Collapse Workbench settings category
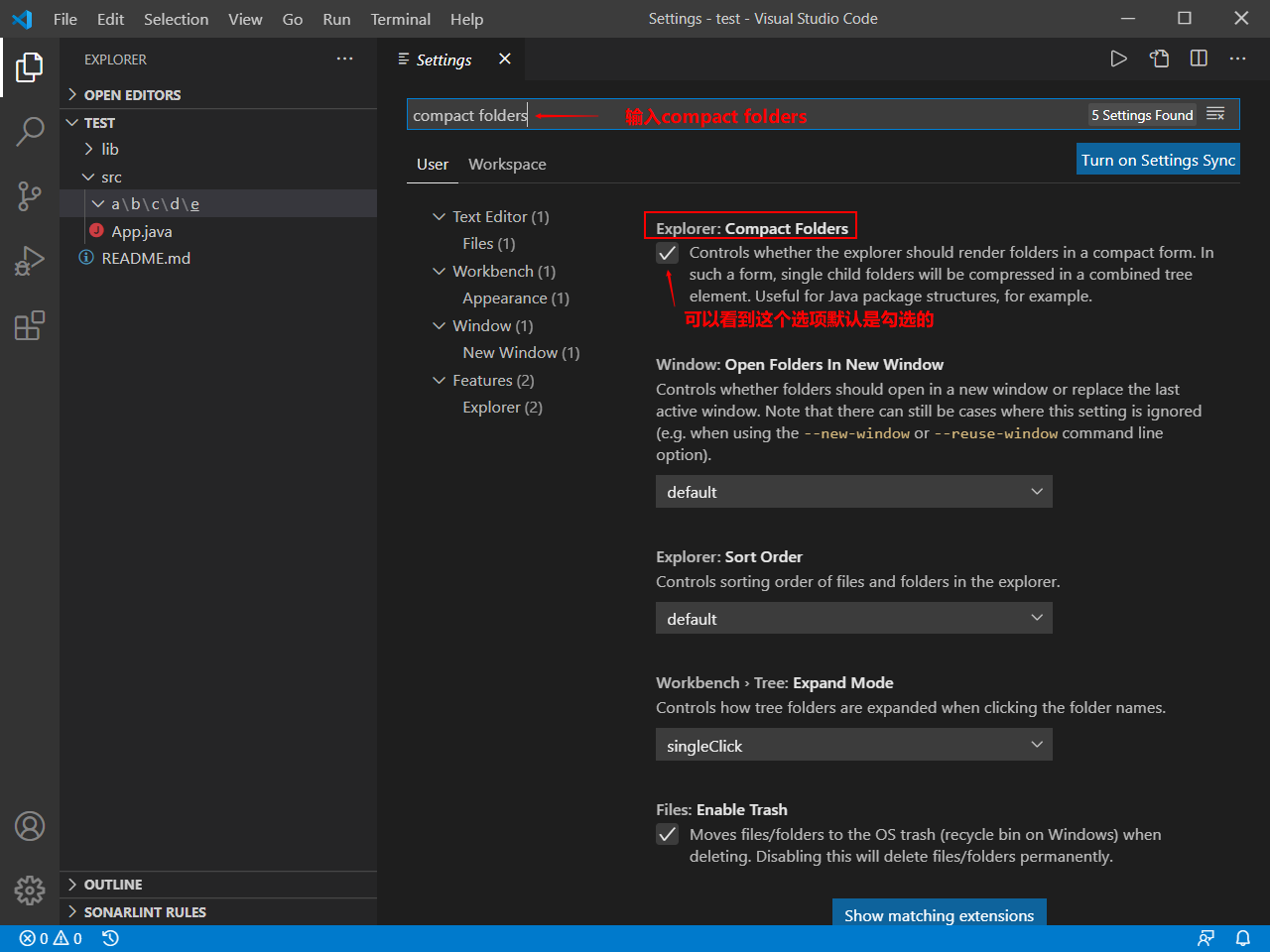Screen dimensions: 1270x952 (440, 272)
